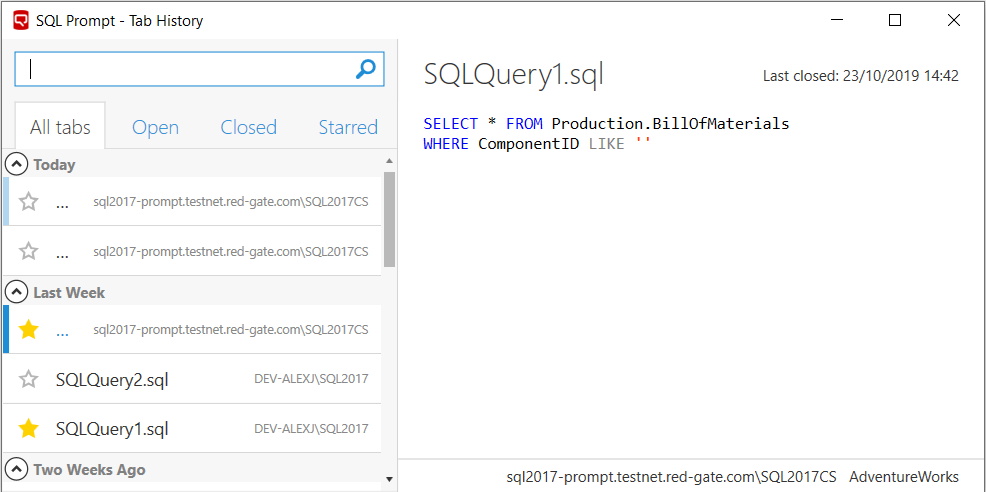Collapse the Last Week group
This screenshot has height=492, width=986.
(x=16, y=292)
